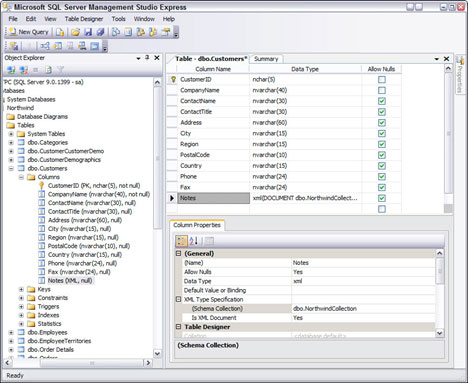
Task: Collapse the (General) properties section
Action: coord(179,253)
